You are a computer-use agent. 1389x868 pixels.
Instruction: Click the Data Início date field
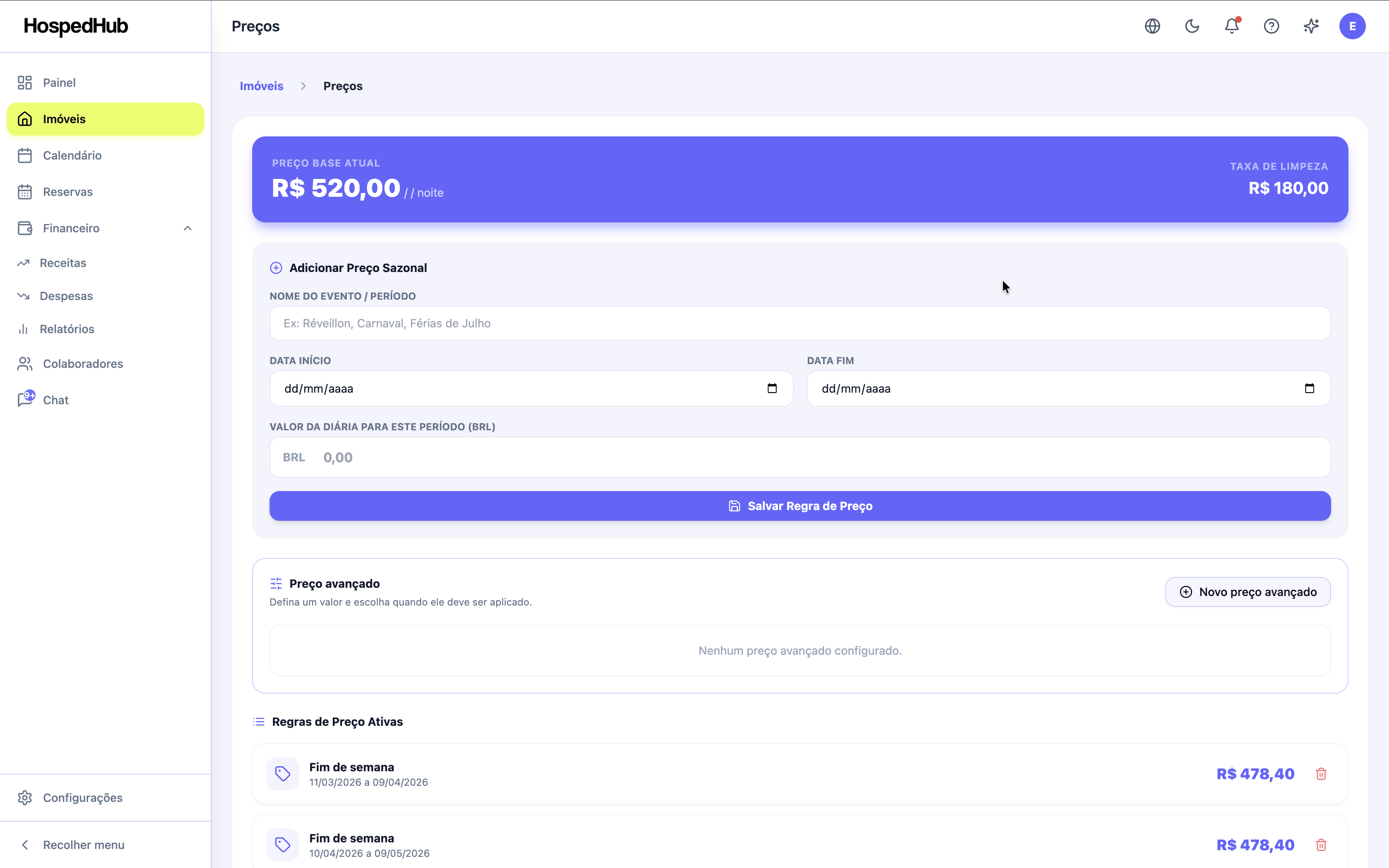531,389
